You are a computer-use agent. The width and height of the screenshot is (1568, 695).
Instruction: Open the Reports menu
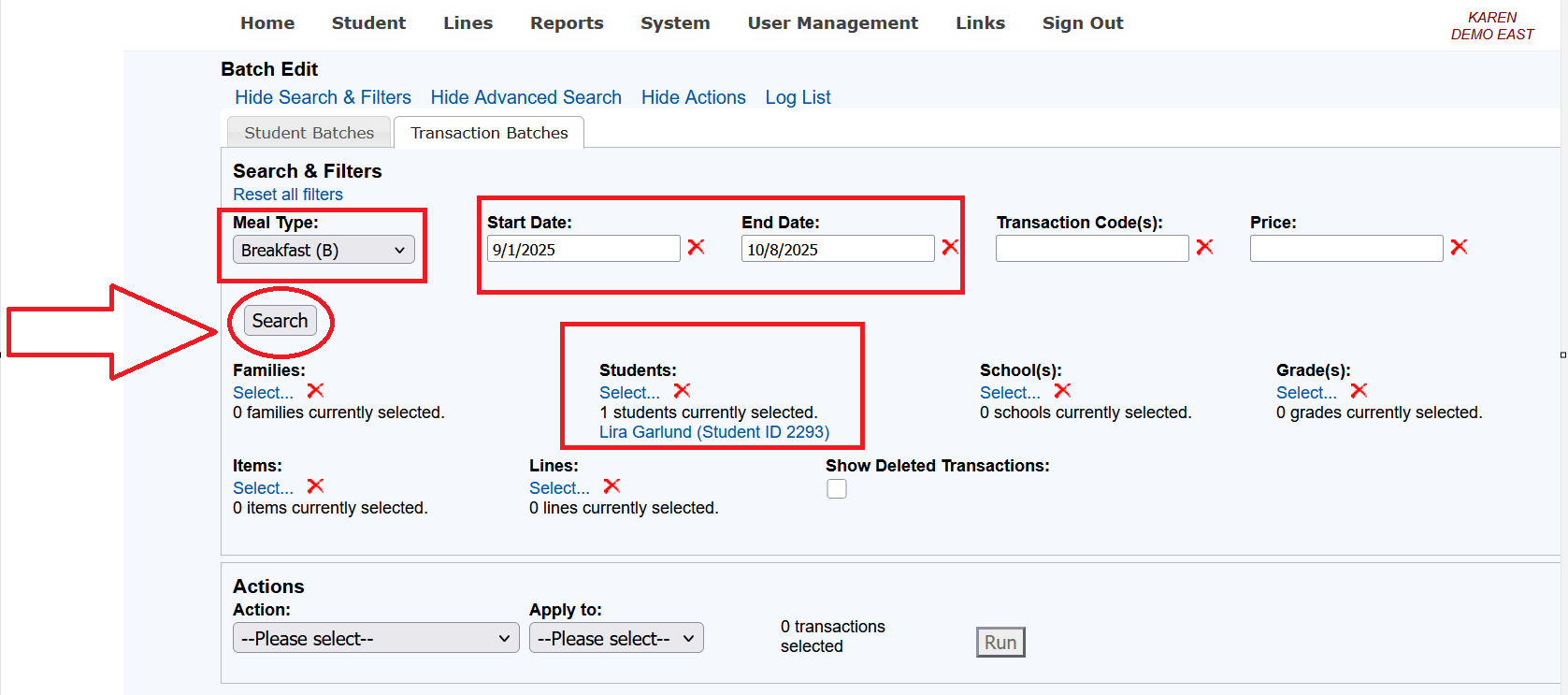click(x=567, y=23)
